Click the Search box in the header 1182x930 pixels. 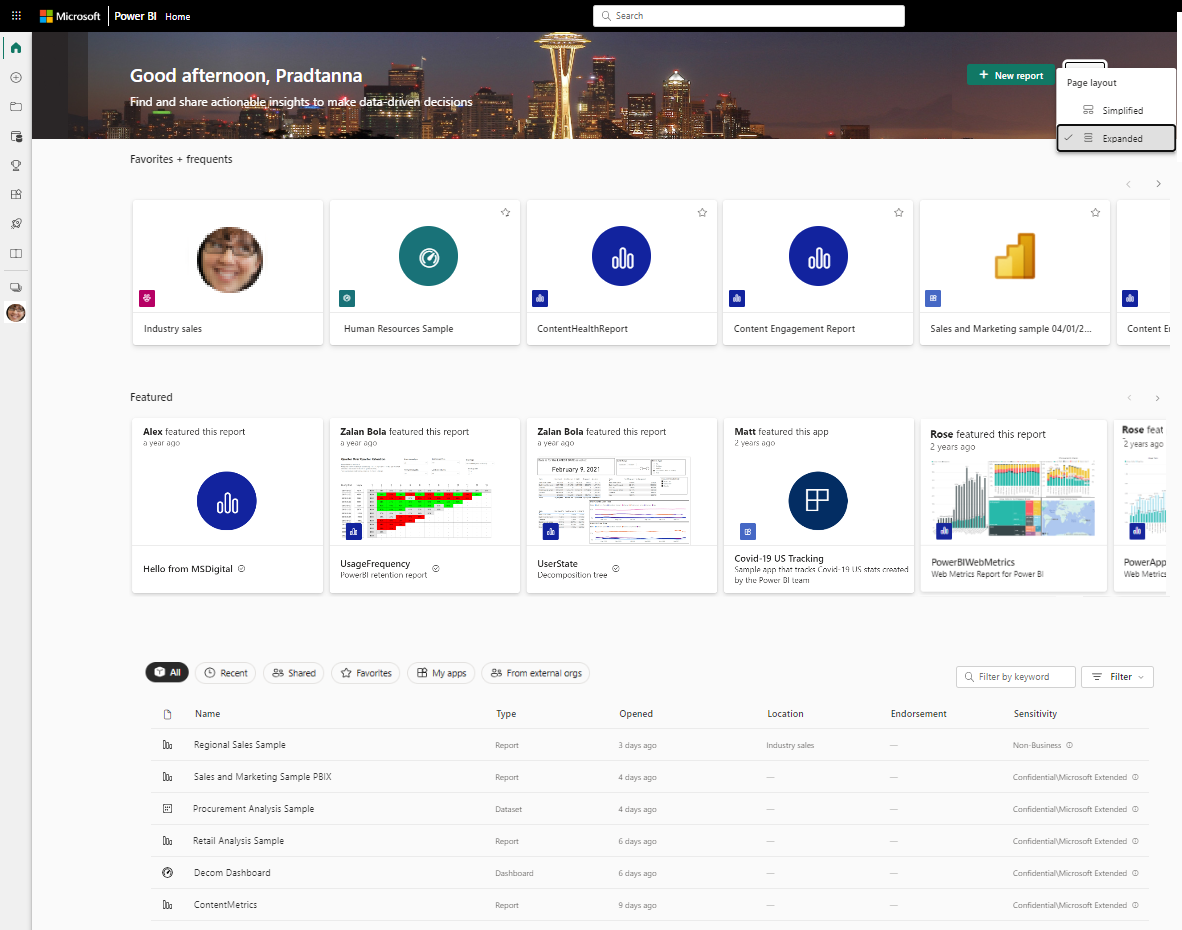(x=749, y=16)
